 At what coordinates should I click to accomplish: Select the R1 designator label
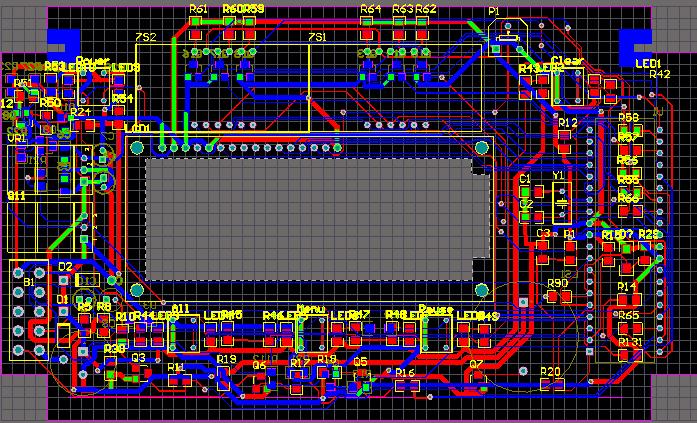point(569,233)
